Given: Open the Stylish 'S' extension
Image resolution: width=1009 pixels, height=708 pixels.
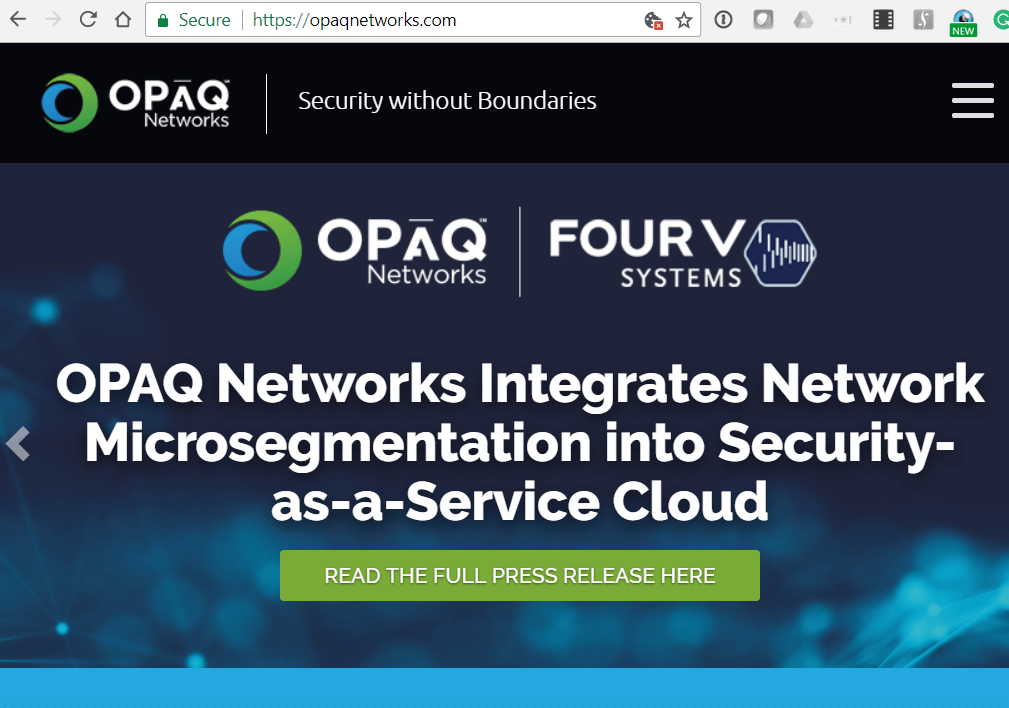Looking at the screenshot, I should click(x=923, y=19).
